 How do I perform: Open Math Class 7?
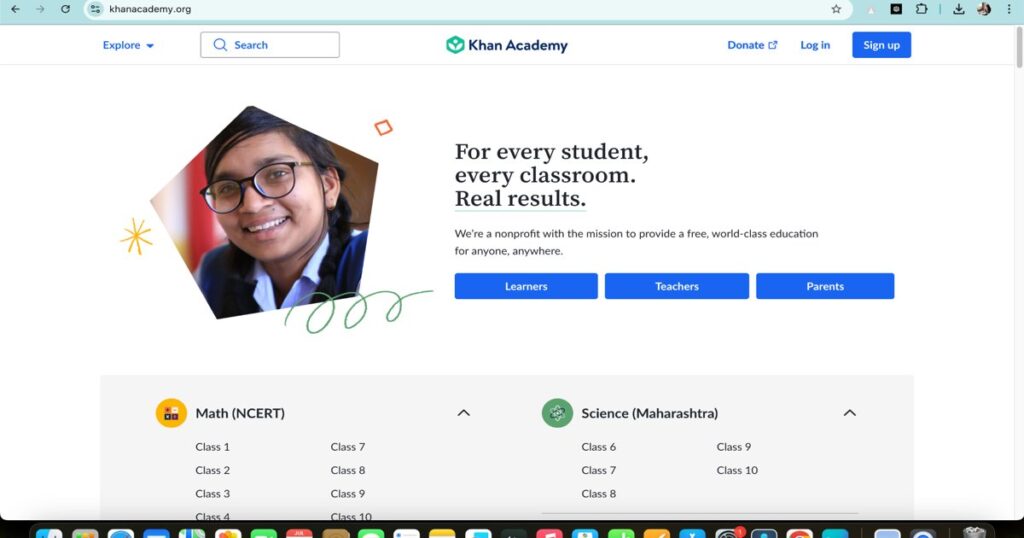(x=347, y=447)
